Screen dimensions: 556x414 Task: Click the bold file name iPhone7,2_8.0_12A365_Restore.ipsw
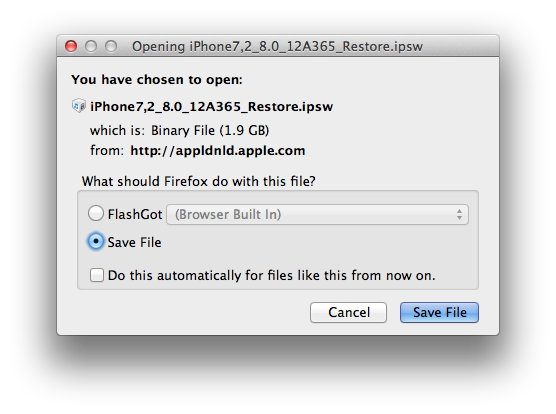pos(212,107)
